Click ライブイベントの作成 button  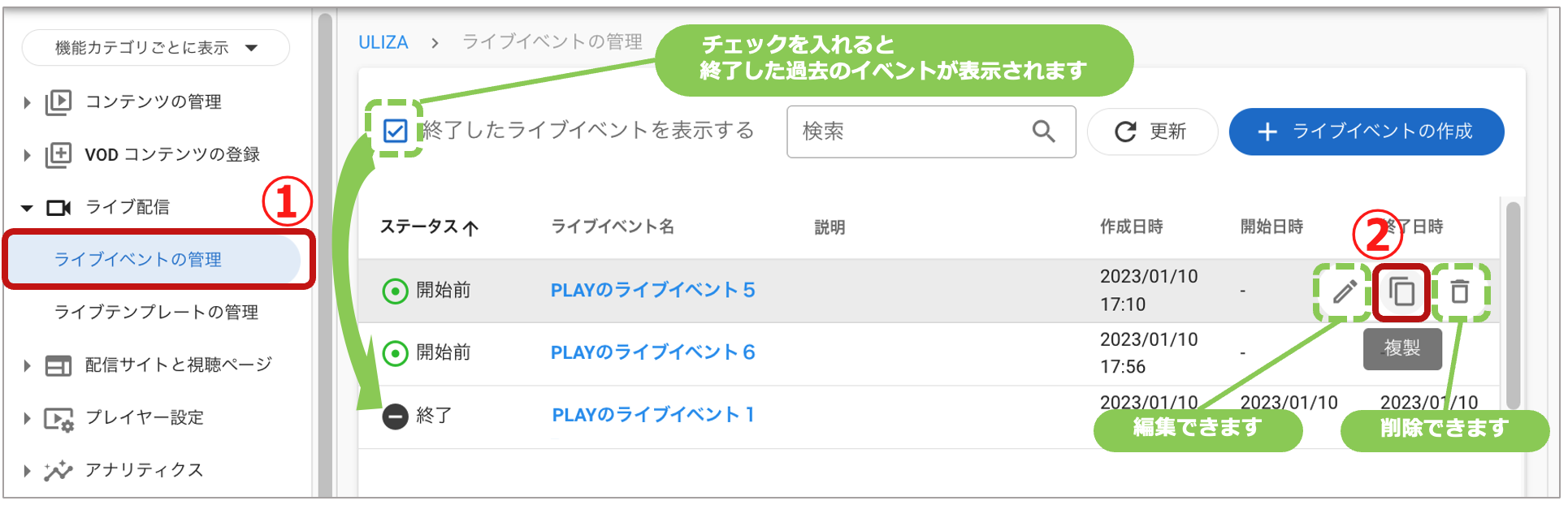[1367, 132]
